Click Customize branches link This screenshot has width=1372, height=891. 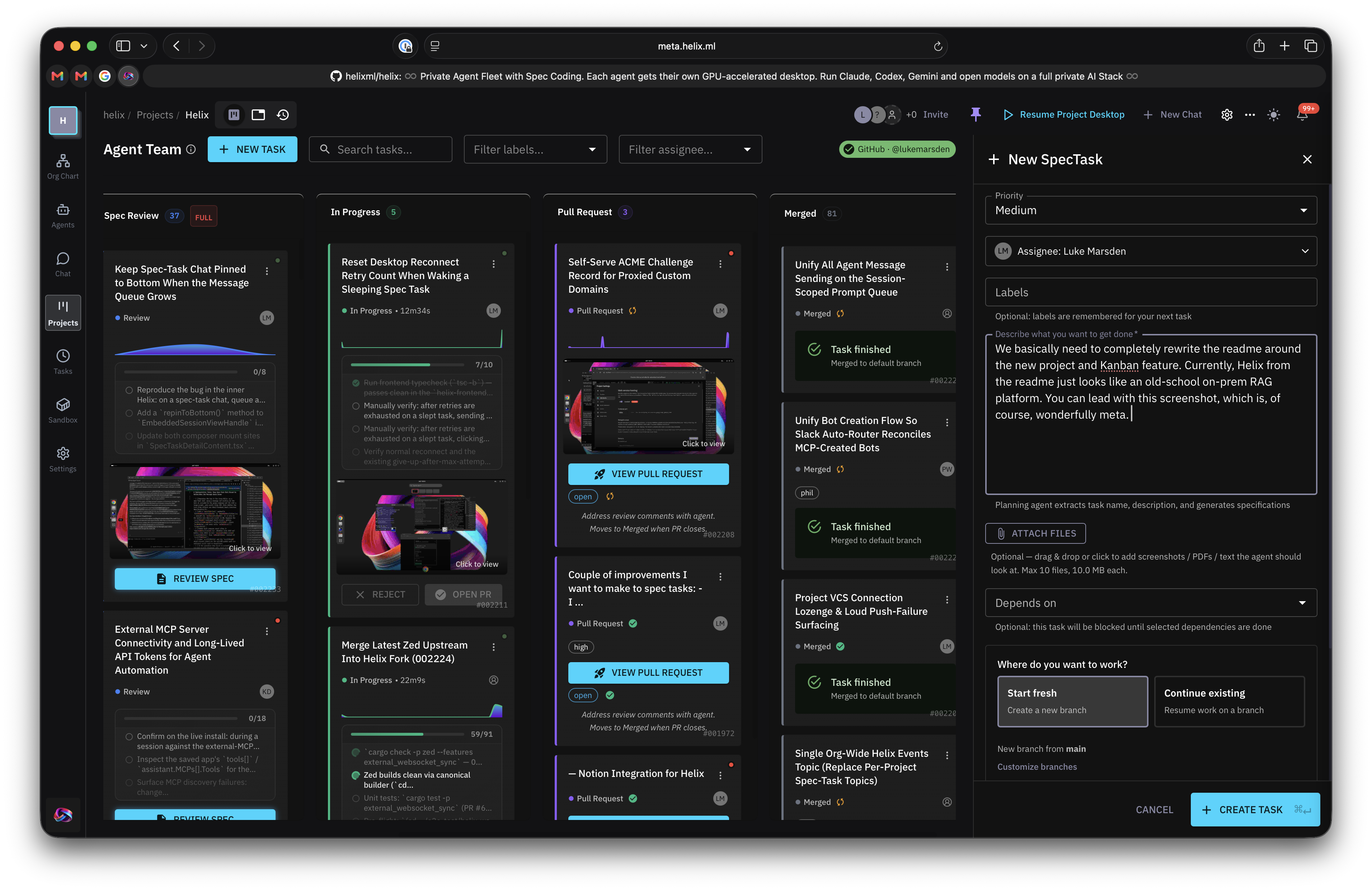(x=1037, y=767)
